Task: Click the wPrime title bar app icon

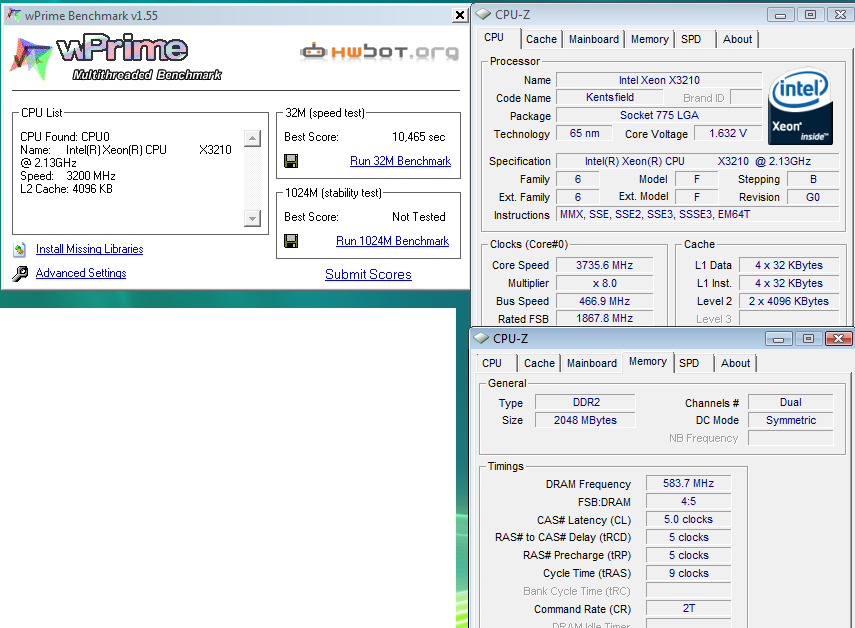Action: pyautogui.click(x=13, y=15)
